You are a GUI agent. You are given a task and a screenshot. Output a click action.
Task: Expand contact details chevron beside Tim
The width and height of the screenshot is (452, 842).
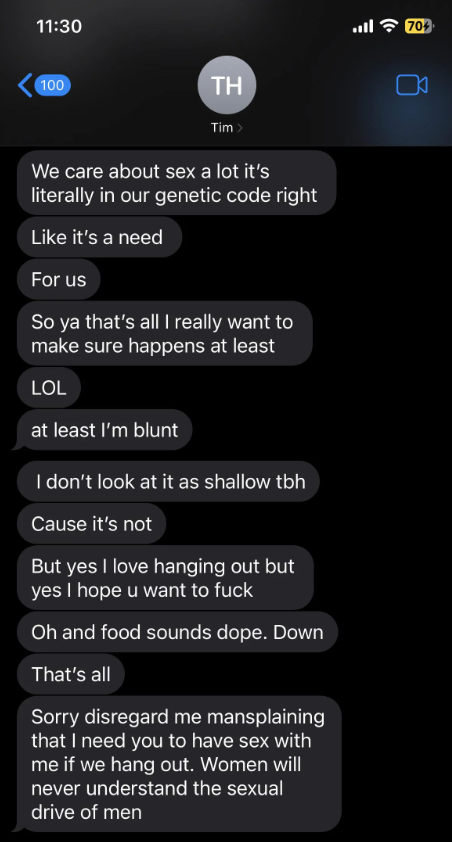(x=239, y=128)
